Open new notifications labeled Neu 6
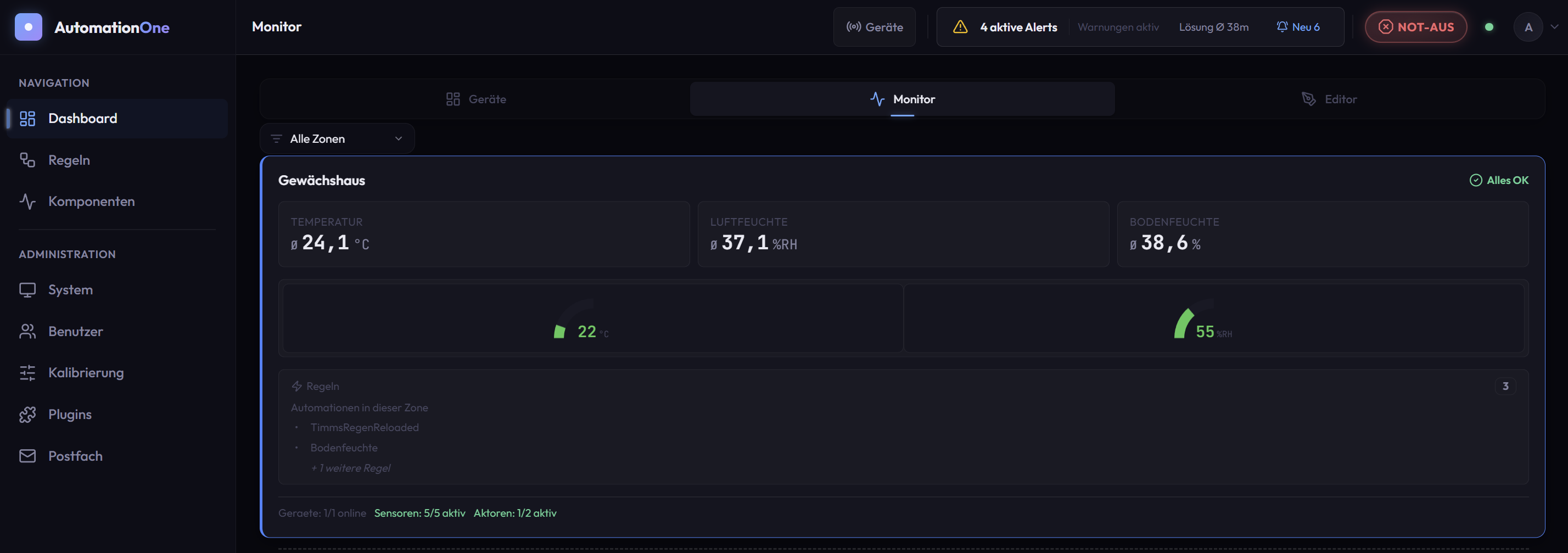 click(x=1298, y=27)
